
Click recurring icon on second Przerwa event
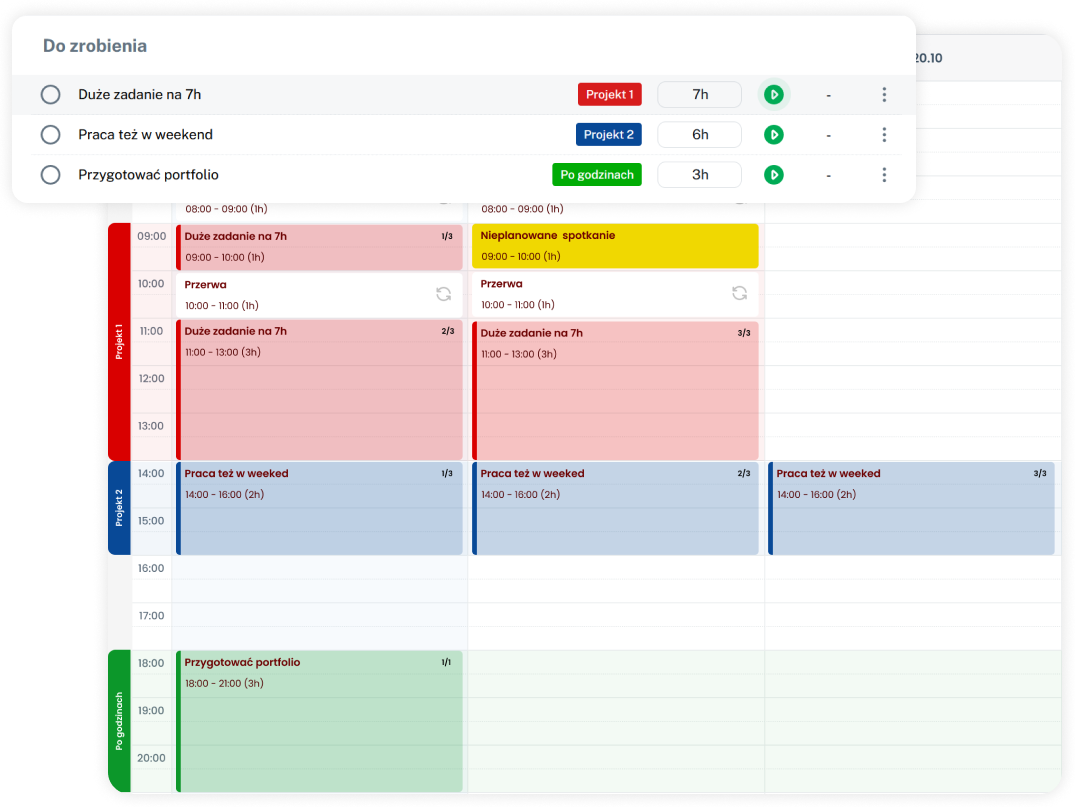tap(739, 293)
